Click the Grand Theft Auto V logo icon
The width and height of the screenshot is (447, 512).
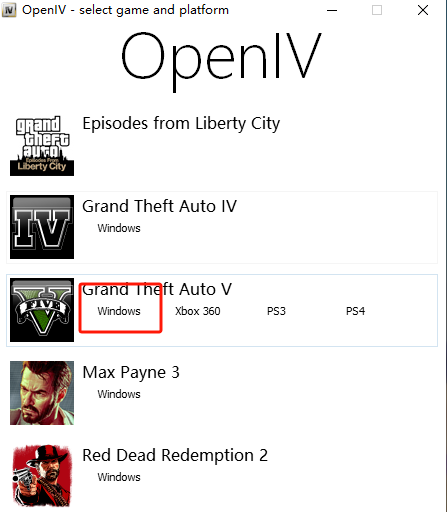(42, 310)
